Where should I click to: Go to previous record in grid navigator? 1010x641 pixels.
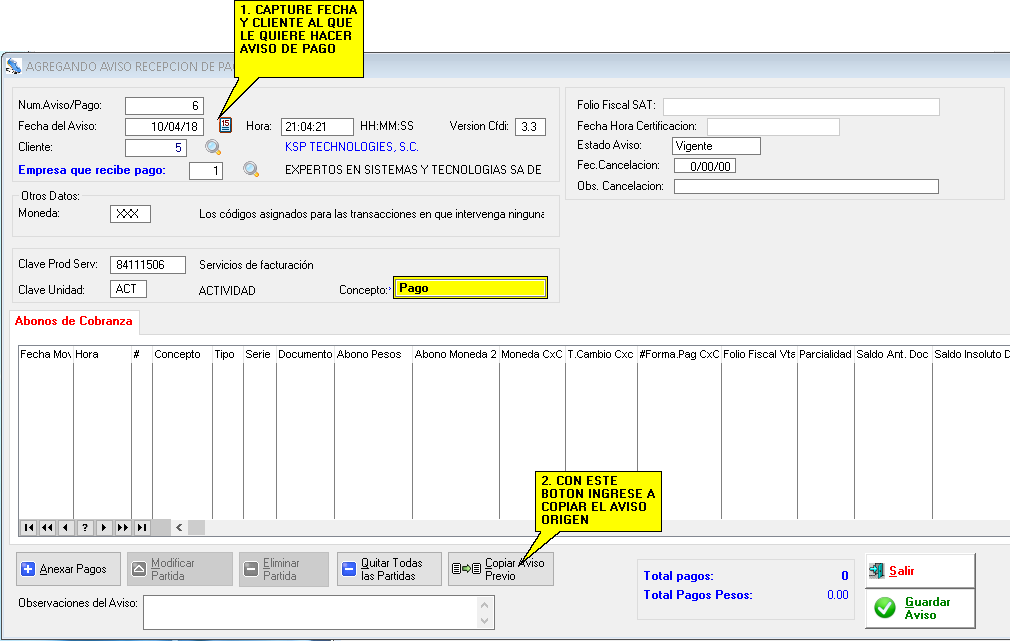click(x=66, y=528)
